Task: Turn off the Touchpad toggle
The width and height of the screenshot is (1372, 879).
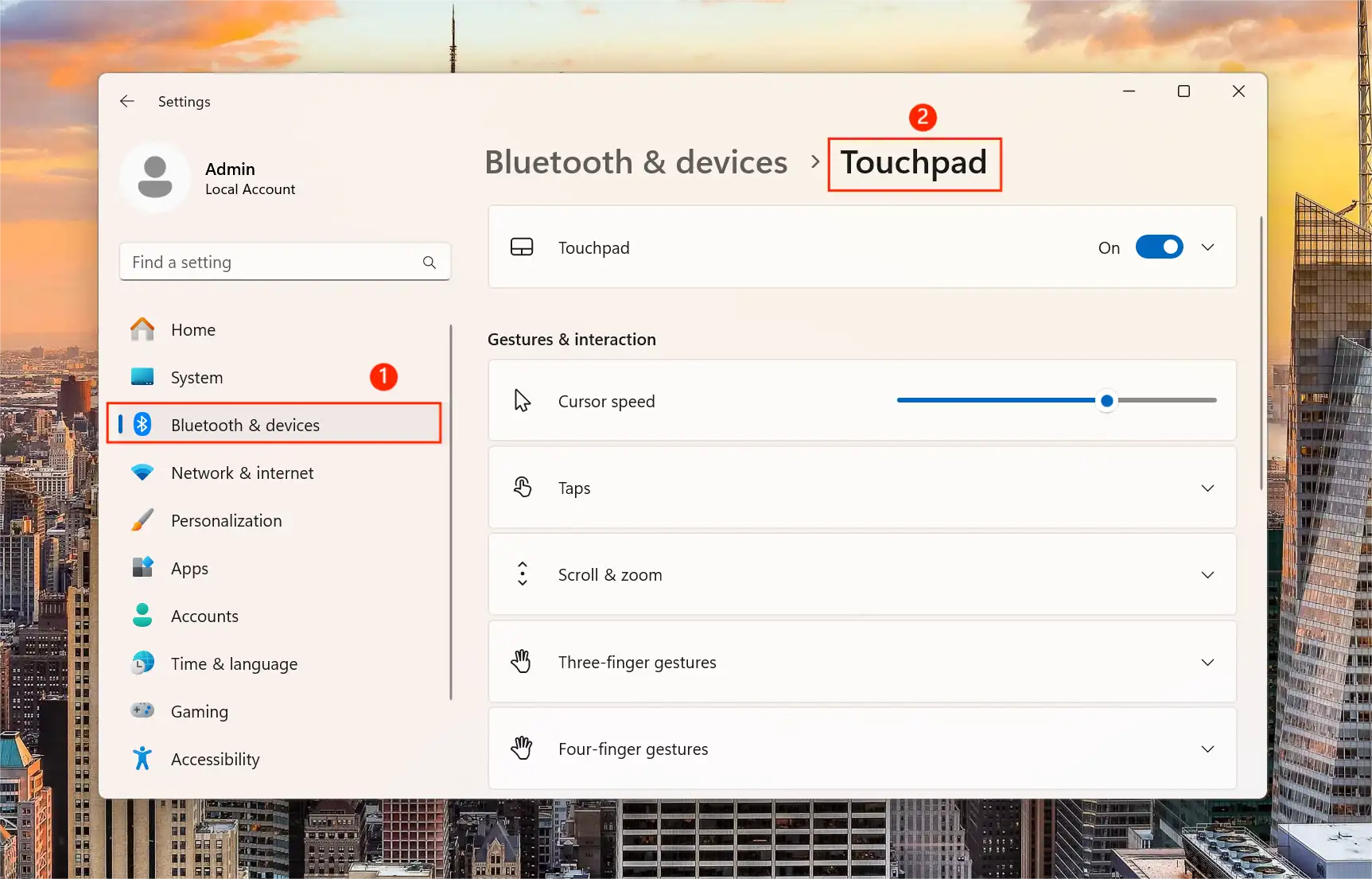Action: pyautogui.click(x=1159, y=247)
